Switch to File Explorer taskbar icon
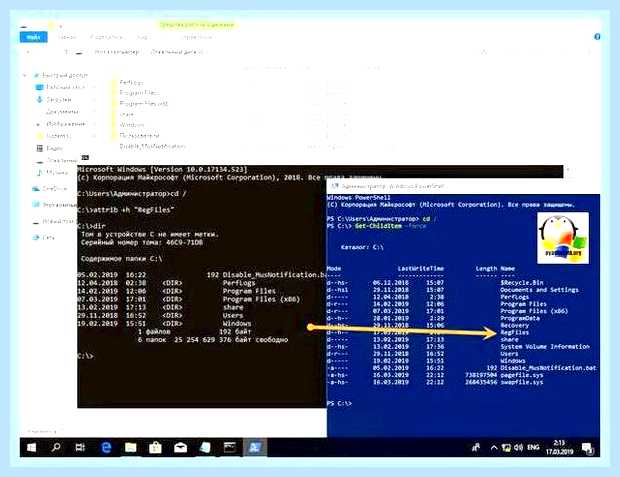 [x=130, y=447]
